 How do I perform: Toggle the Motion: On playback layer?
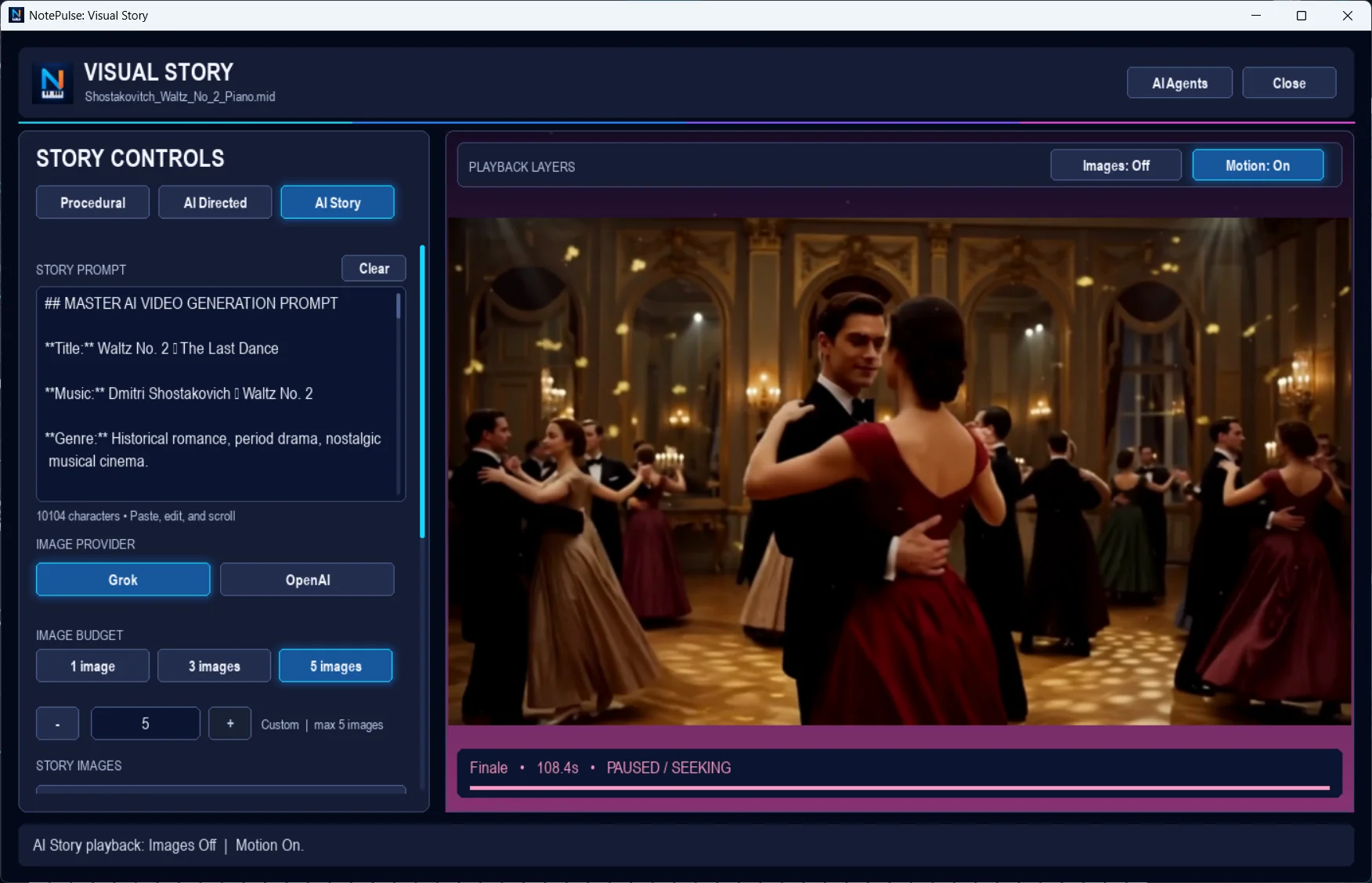[1258, 165]
